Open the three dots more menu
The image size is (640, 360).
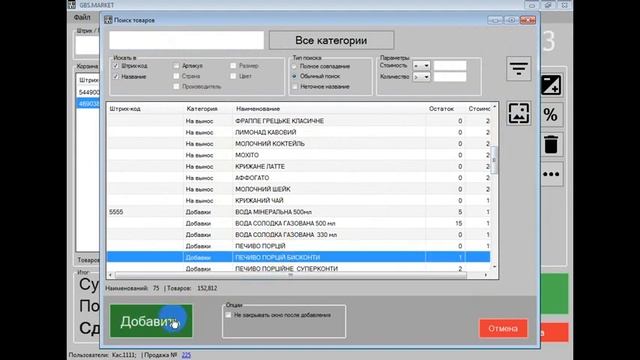[551, 174]
